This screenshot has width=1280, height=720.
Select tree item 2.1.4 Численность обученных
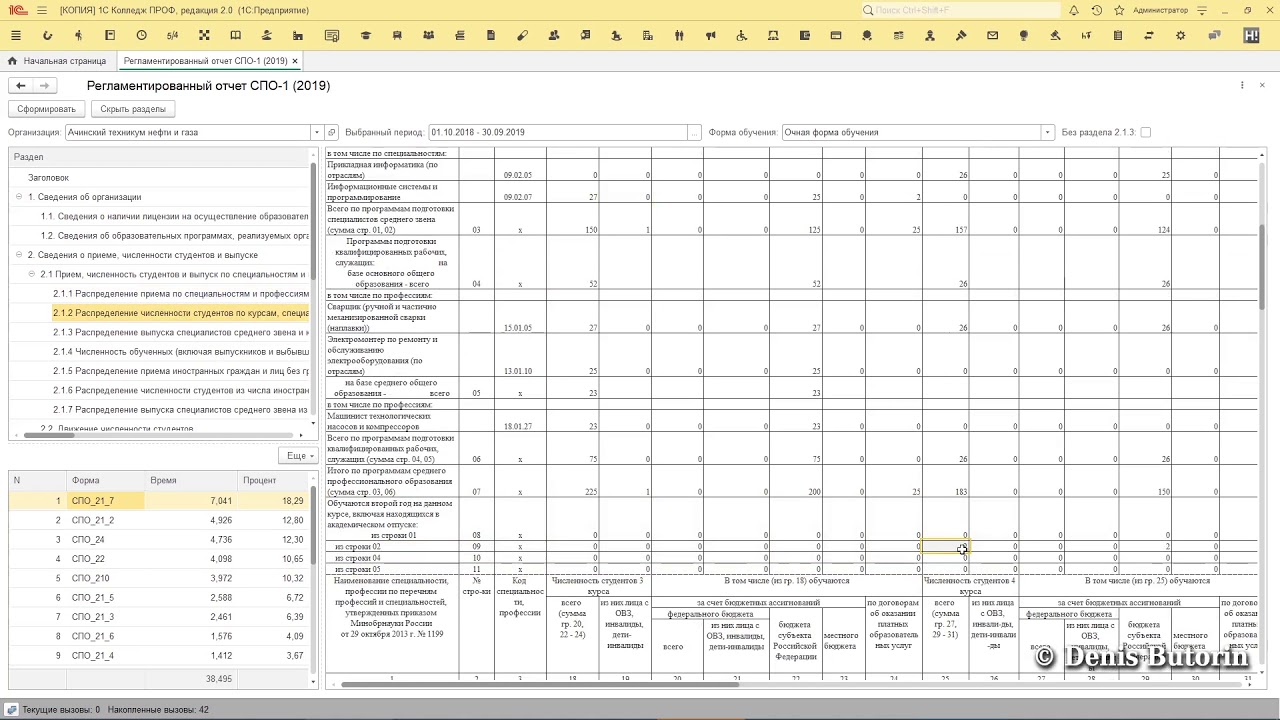click(x=180, y=352)
